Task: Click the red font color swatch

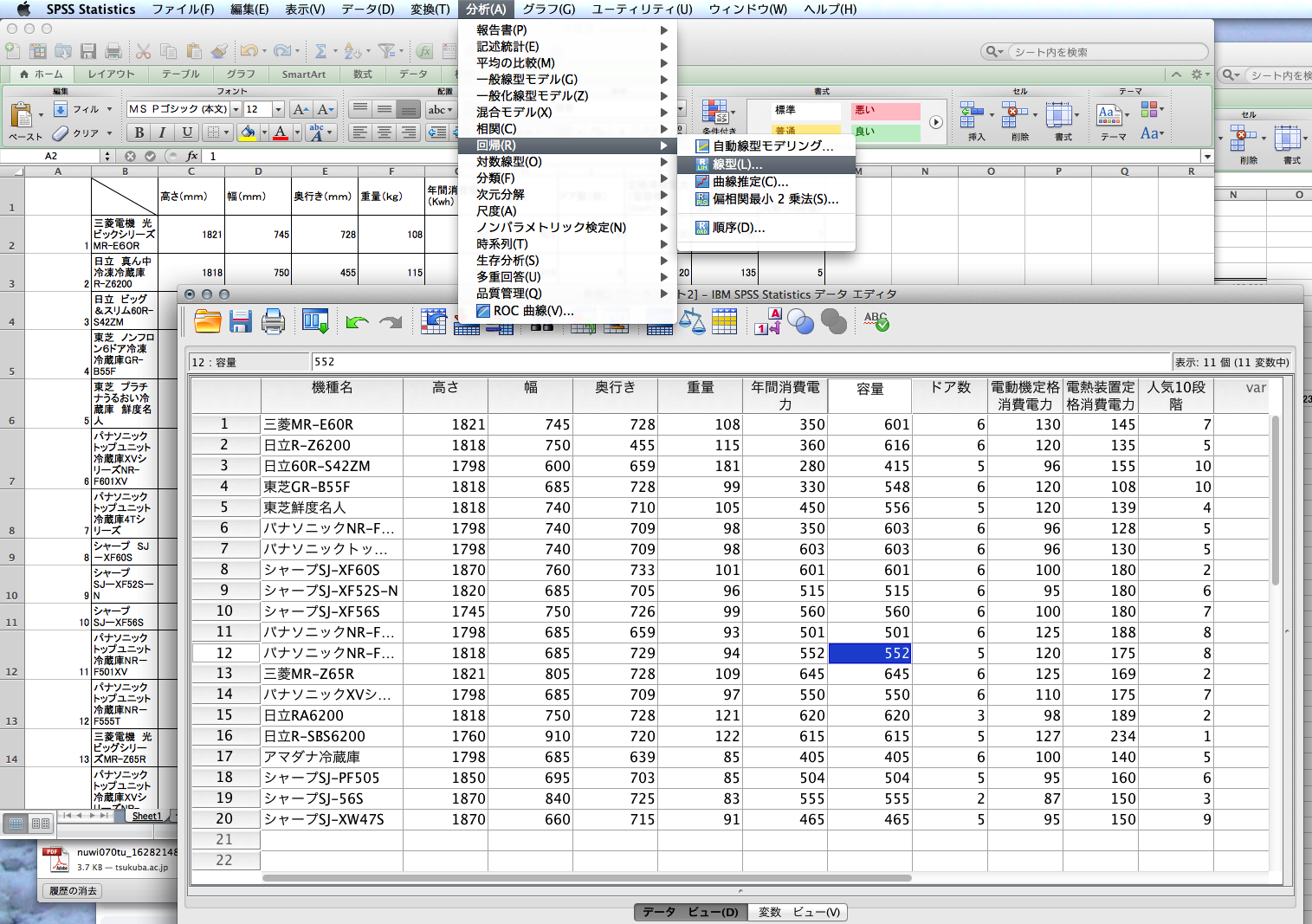Action: click(x=281, y=133)
